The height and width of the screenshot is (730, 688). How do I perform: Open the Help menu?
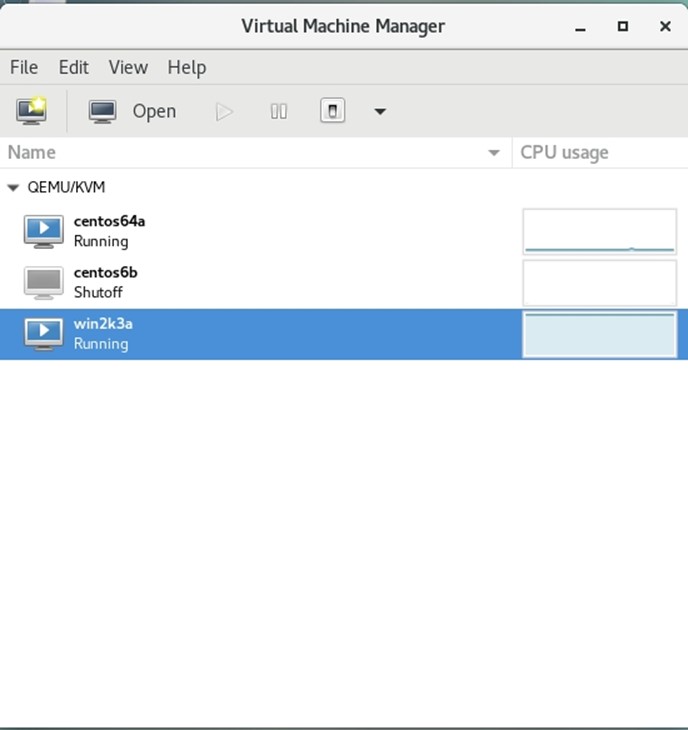pos(187,68)
